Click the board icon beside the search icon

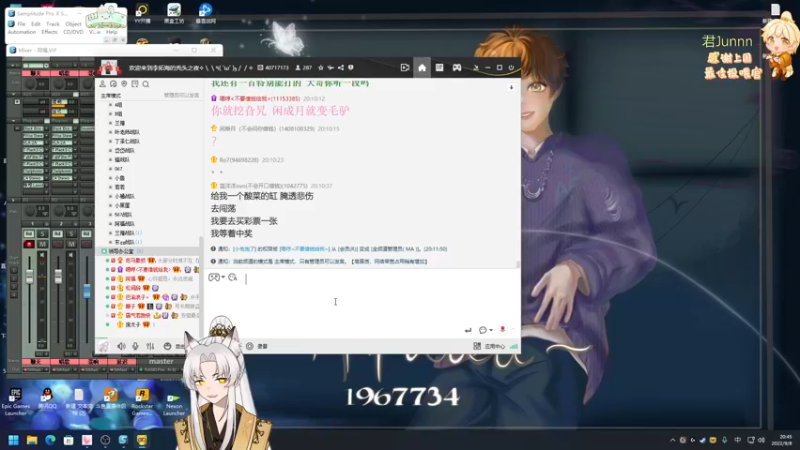click(x=135, y=84)
